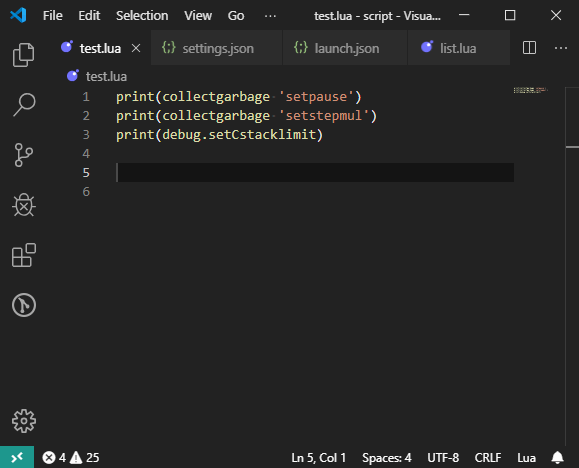The width and height of the screenshot is (579, 468).
Task: Open the File menu
Action: click(52, 16)
